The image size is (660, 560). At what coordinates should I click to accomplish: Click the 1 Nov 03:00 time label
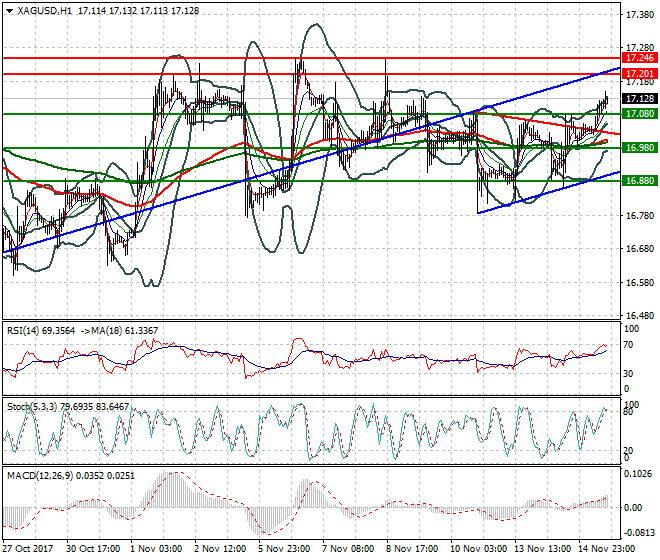tap(156, 549)
